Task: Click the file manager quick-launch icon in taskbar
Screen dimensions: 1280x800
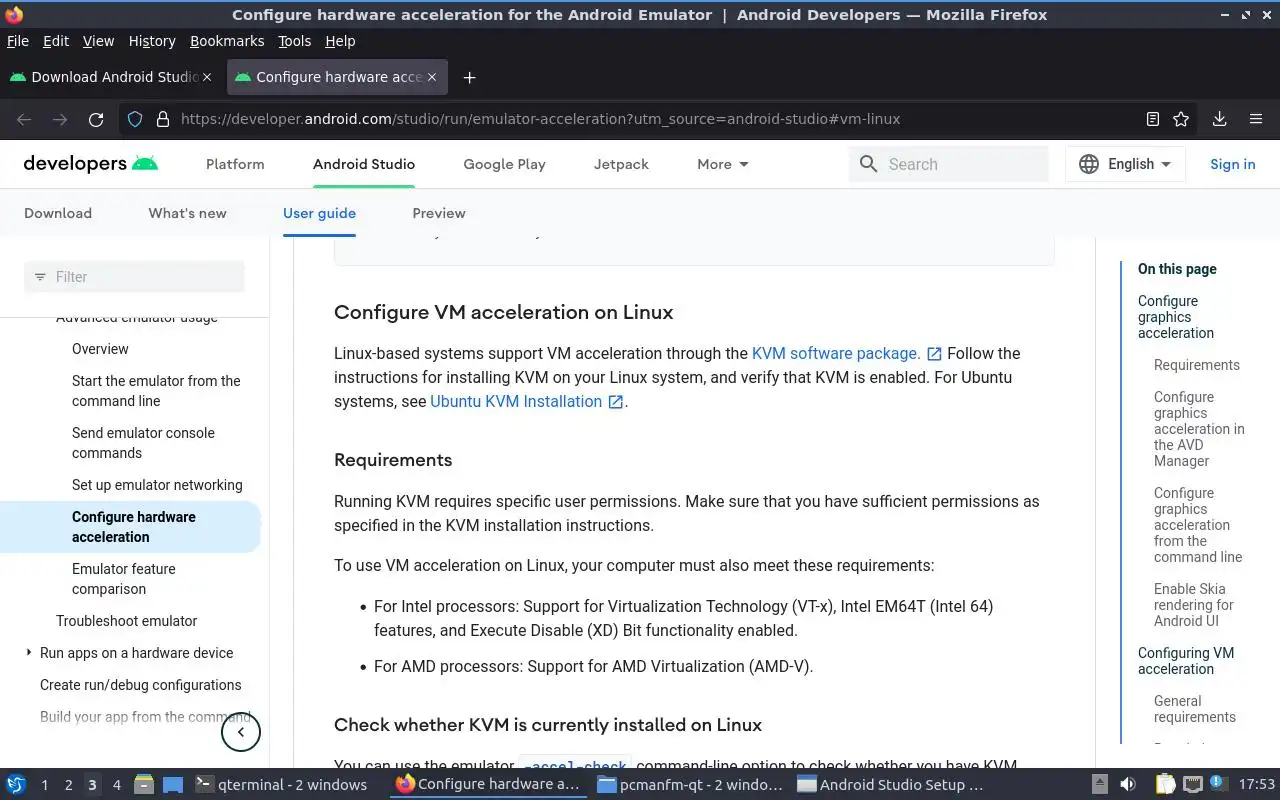Action: click(143, 784)
